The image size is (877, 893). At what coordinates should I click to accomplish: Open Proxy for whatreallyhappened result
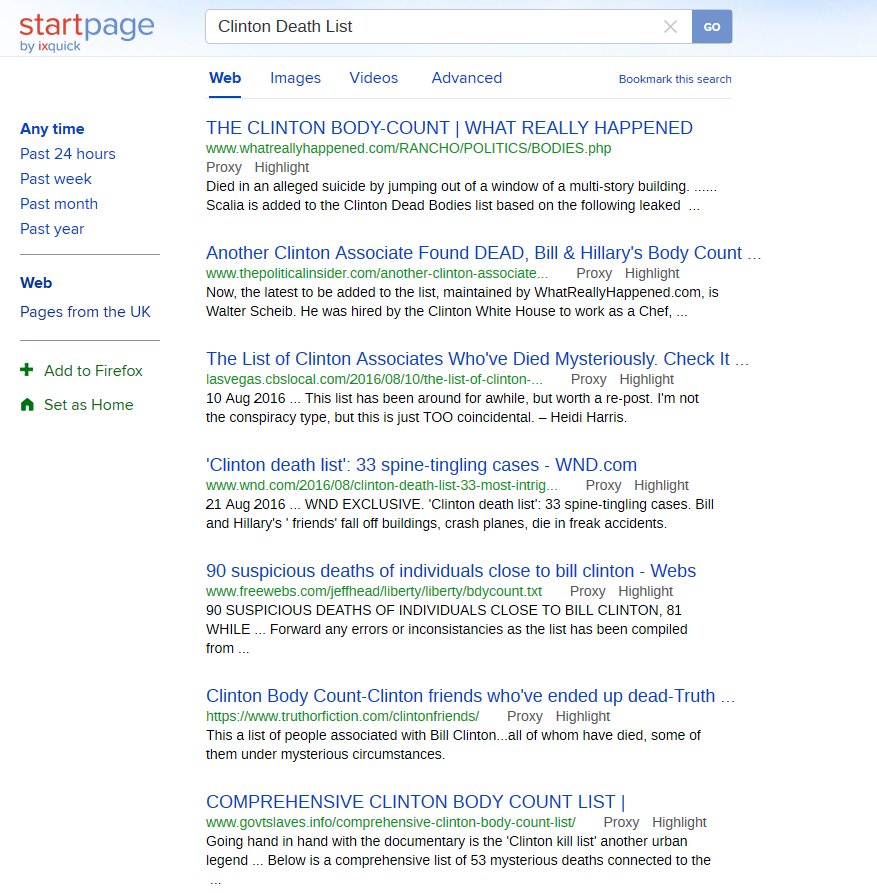point(224,167)
